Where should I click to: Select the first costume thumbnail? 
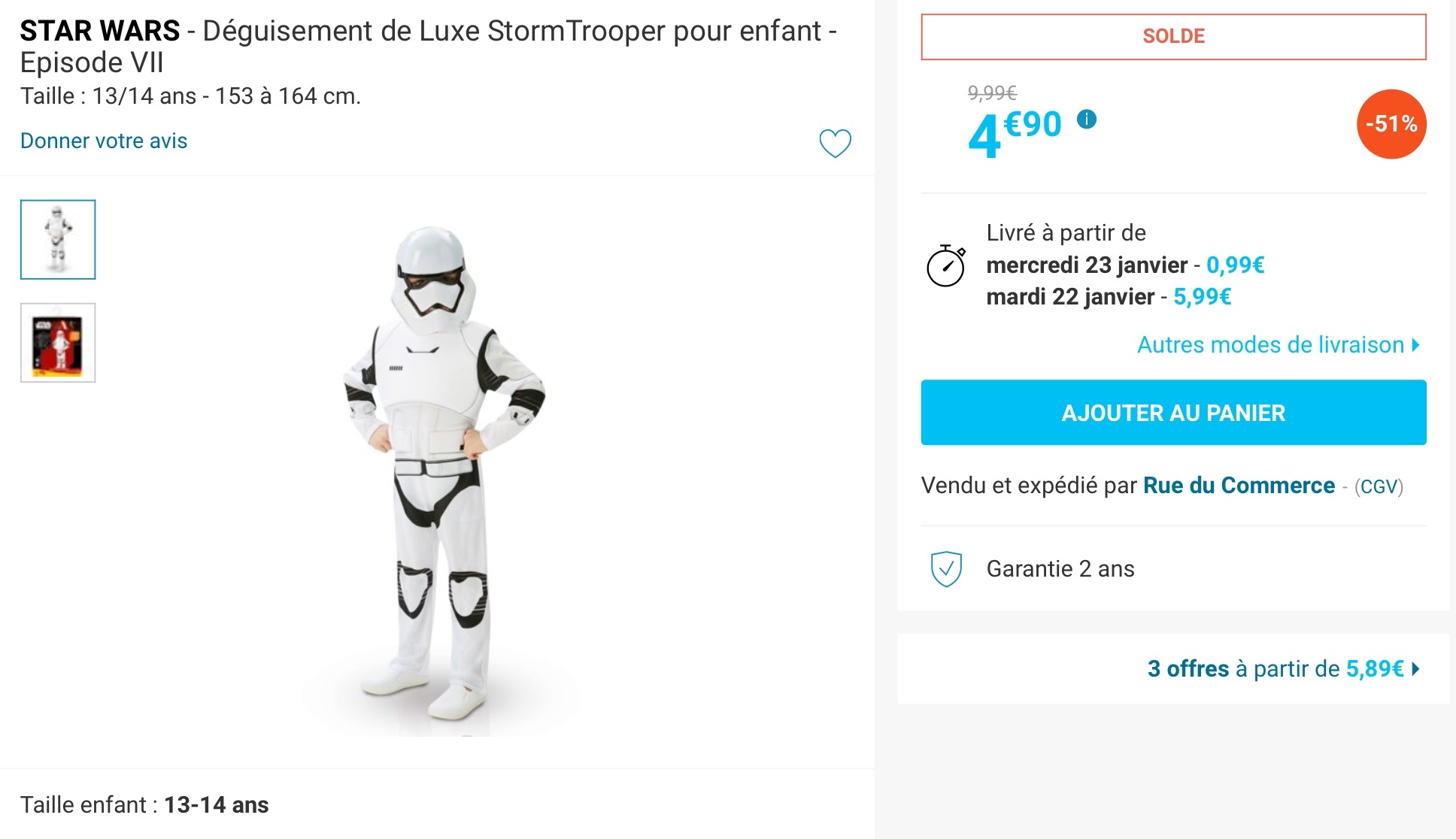[x=58, y=239]
